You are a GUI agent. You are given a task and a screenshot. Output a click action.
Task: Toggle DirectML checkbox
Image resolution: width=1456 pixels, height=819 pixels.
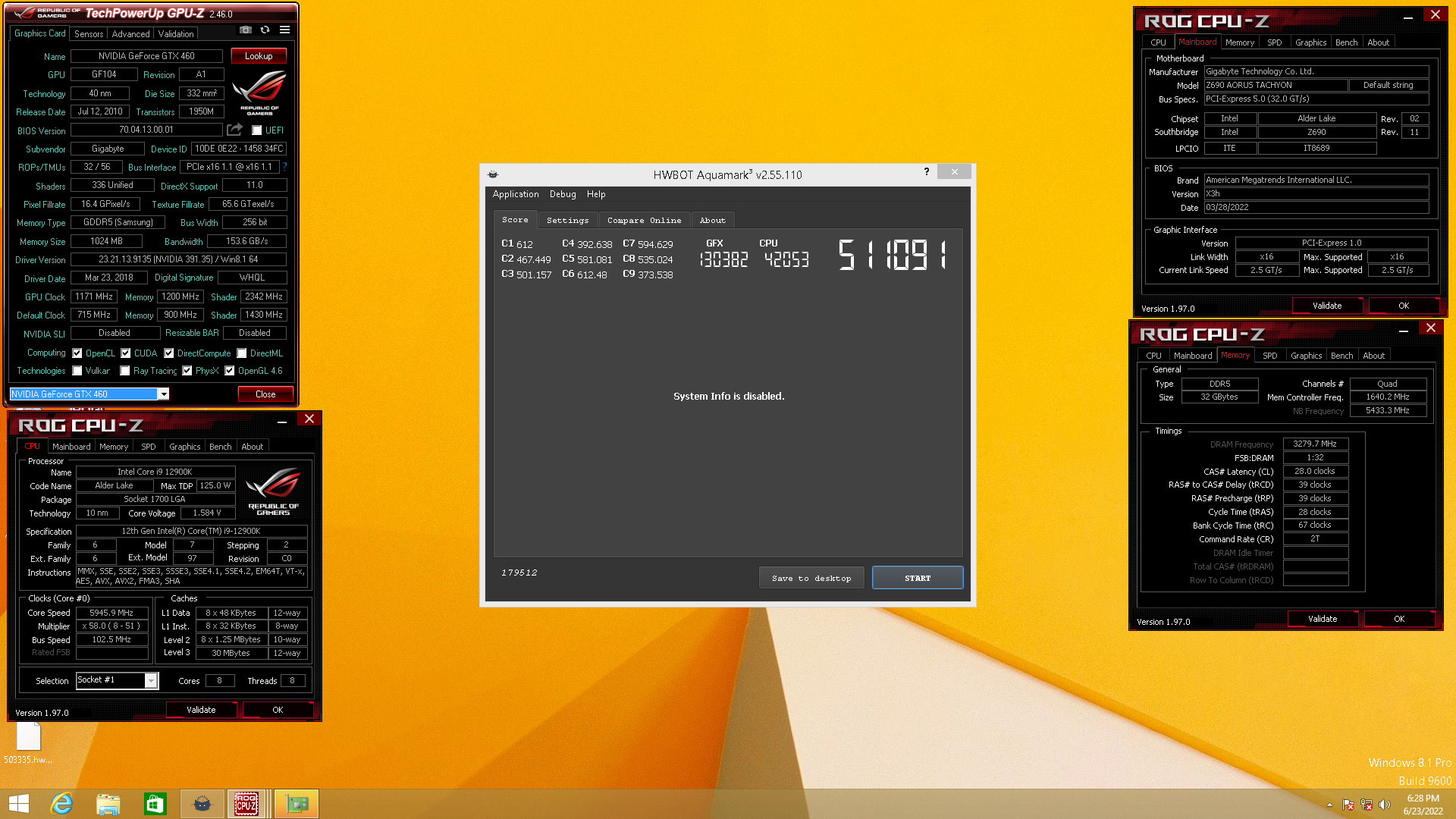242,353
